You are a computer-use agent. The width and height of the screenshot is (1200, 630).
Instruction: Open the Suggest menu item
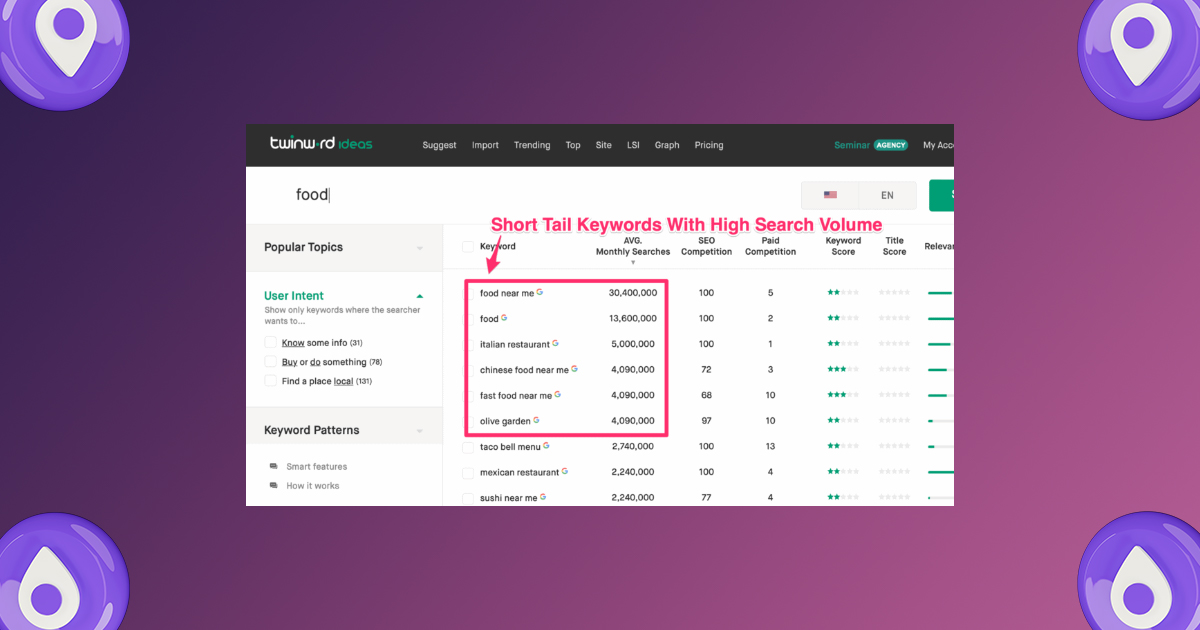click(x=439, y=145)
